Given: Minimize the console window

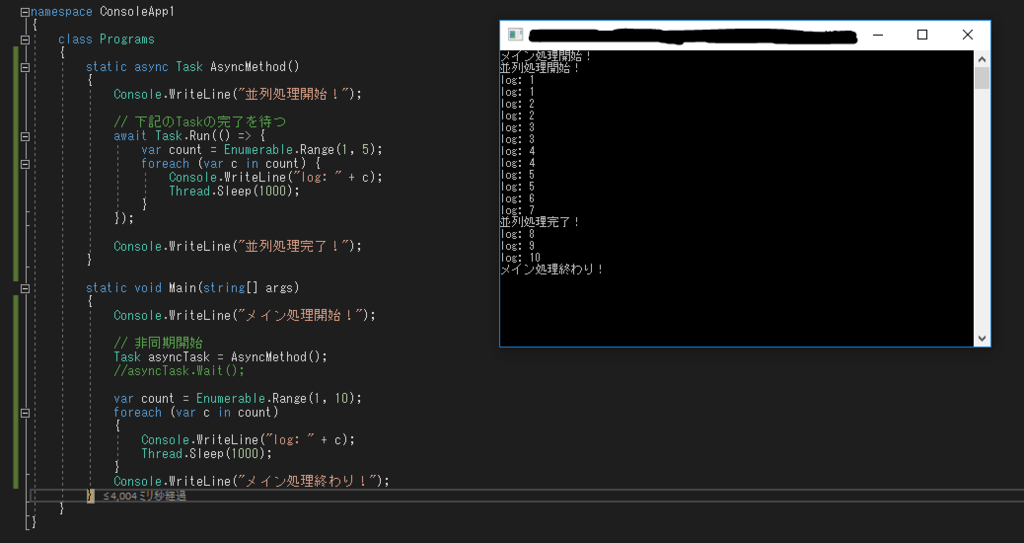Looking at the screenshot, I should (x=878, y=35).
